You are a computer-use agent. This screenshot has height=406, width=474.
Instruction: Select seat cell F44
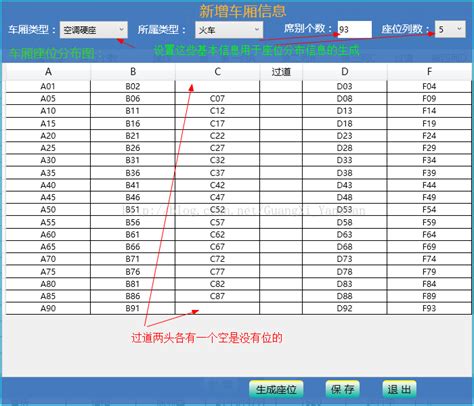(429, 185)
